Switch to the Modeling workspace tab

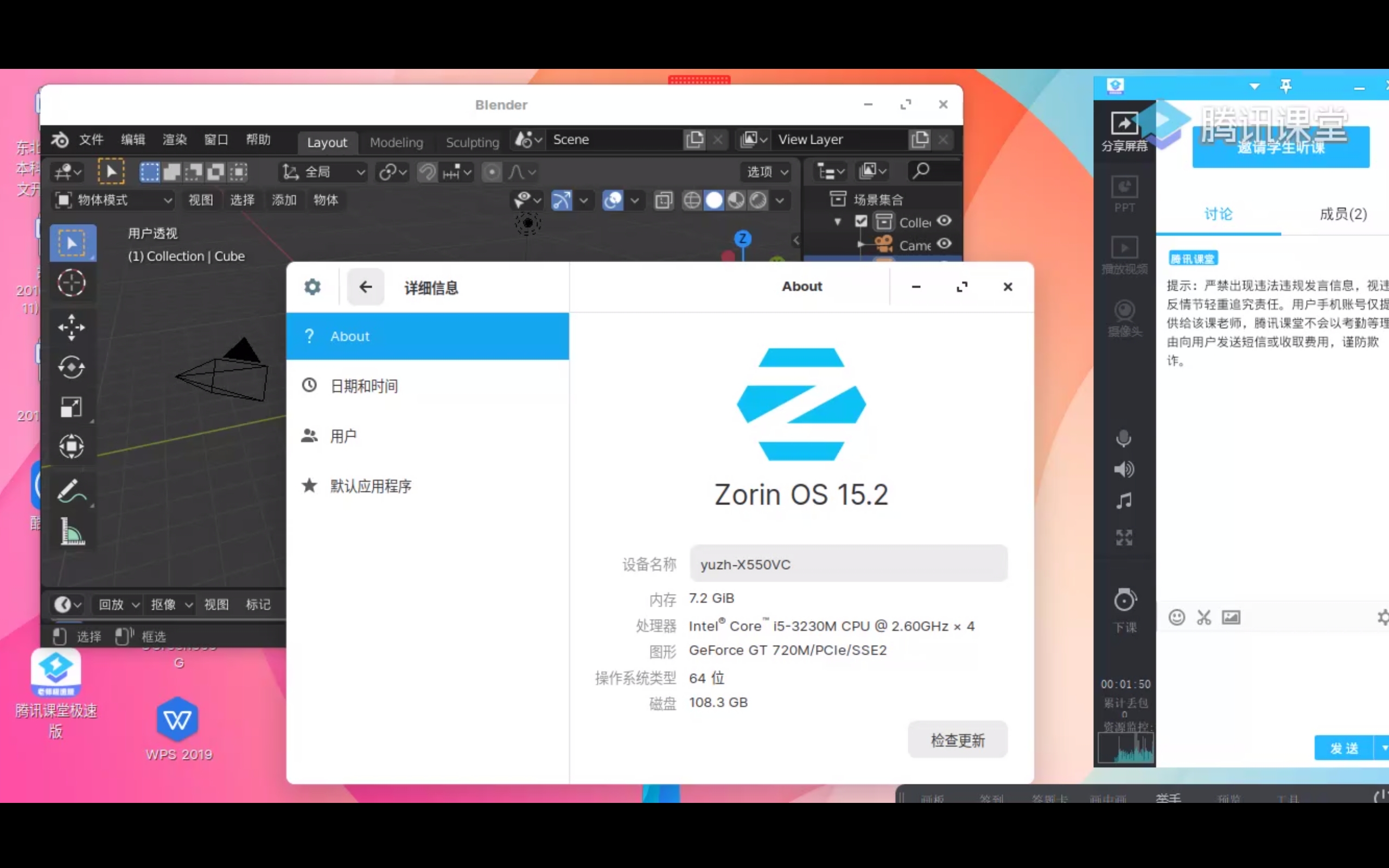coord(396,142)
